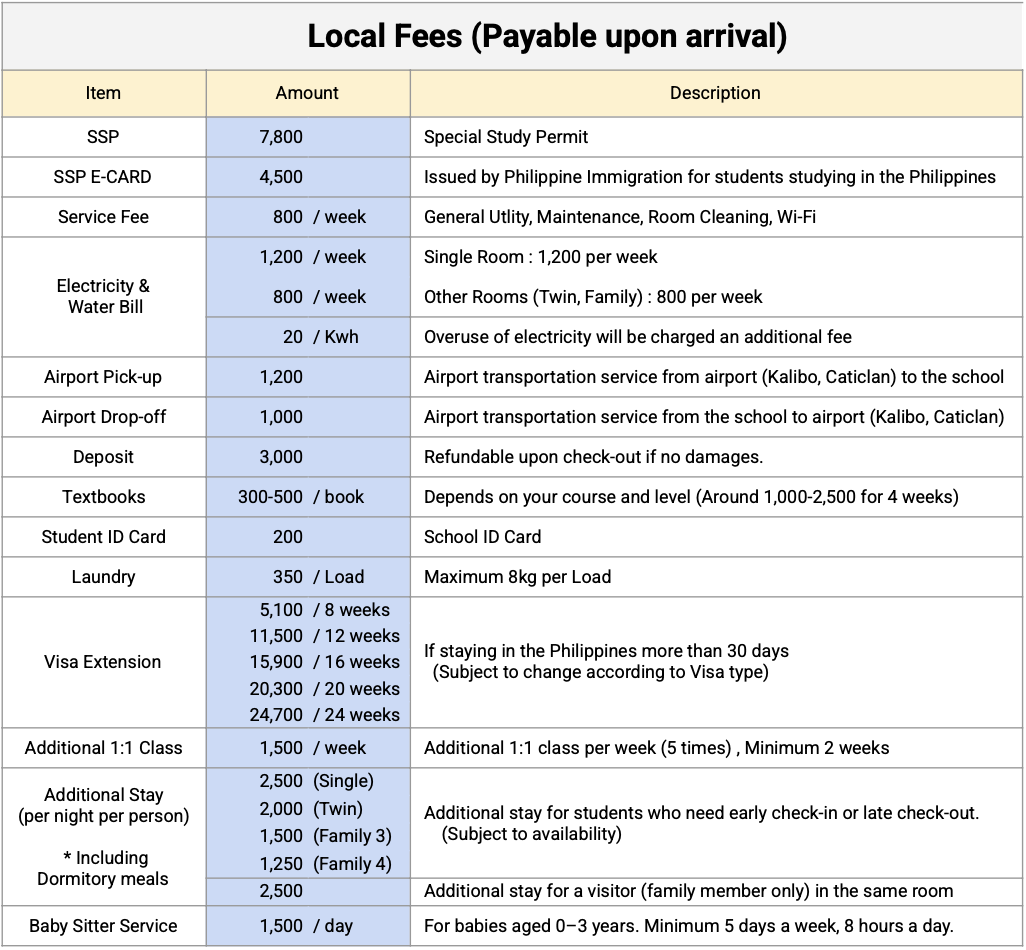Click the SSP amount cell 7,800
Viewport: 1026px width, 950px height.
(308, 137)
